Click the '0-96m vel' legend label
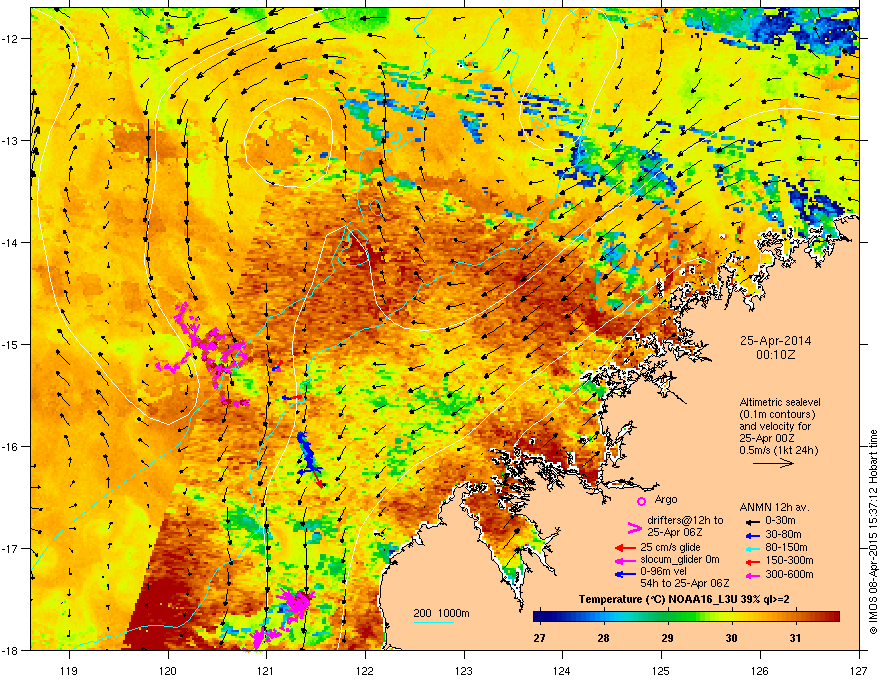The image size is (880, 680). pos(663,571)
